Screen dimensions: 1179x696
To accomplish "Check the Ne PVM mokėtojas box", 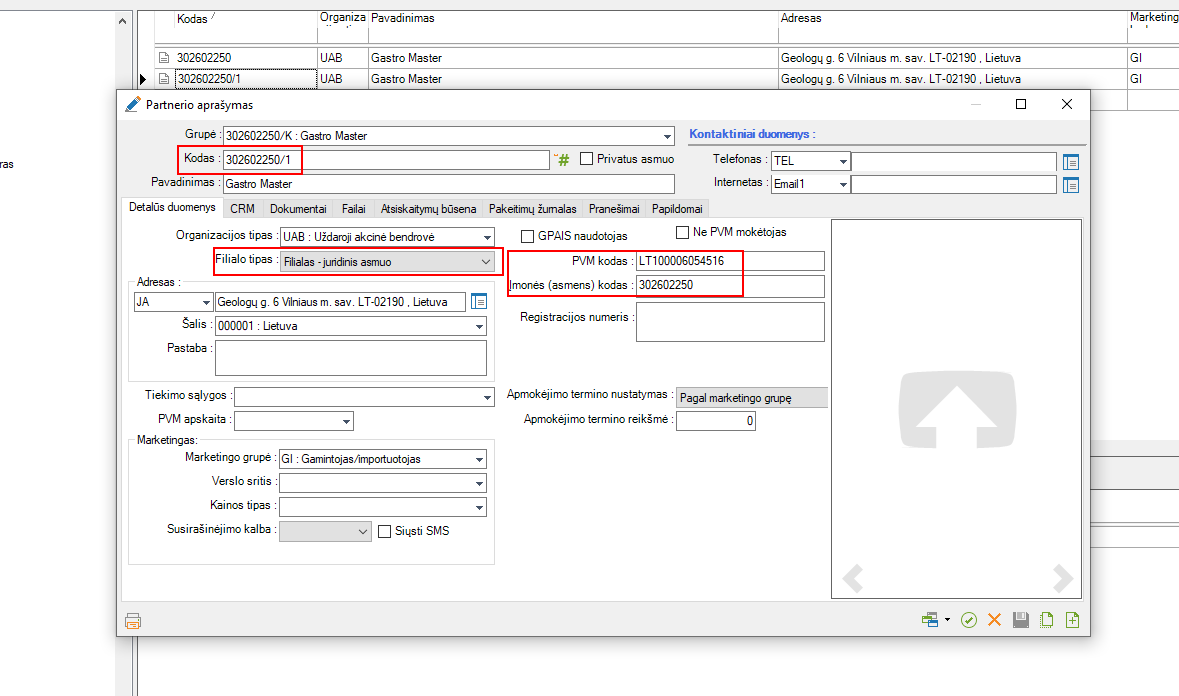I will pos(683,233).
